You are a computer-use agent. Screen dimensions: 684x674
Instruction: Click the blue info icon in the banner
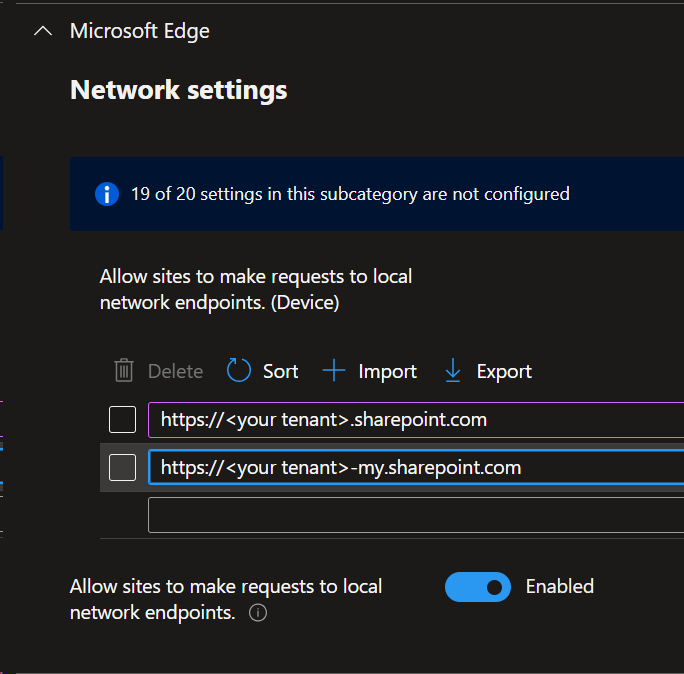point(107,194)
